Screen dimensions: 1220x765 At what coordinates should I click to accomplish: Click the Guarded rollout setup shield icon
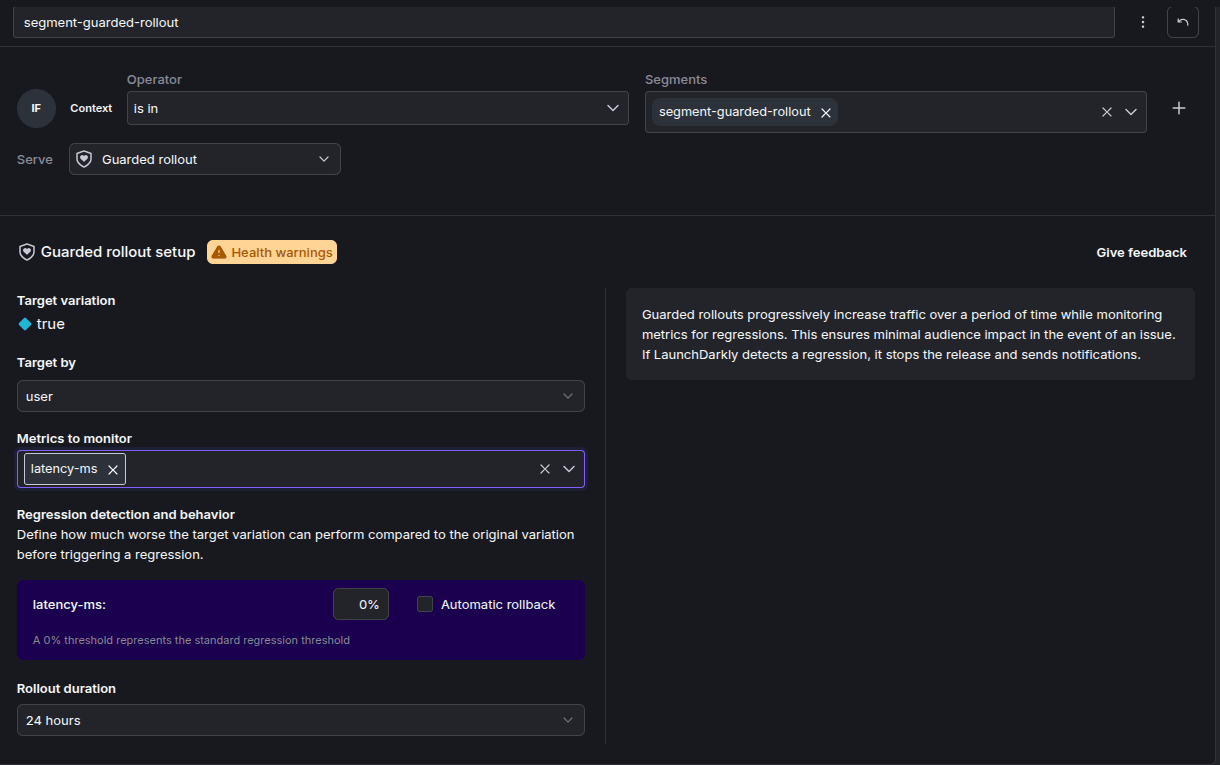(27, 252)
